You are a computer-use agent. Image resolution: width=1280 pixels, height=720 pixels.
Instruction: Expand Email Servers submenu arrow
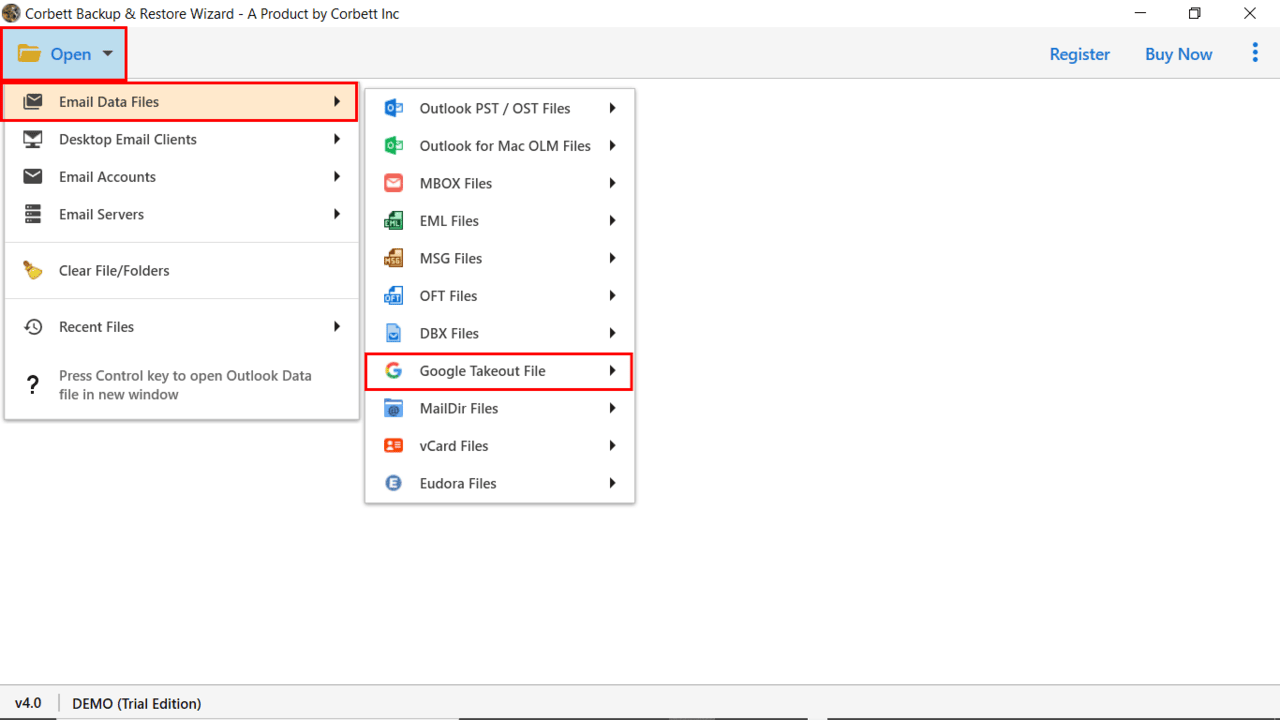pos(337,214)
